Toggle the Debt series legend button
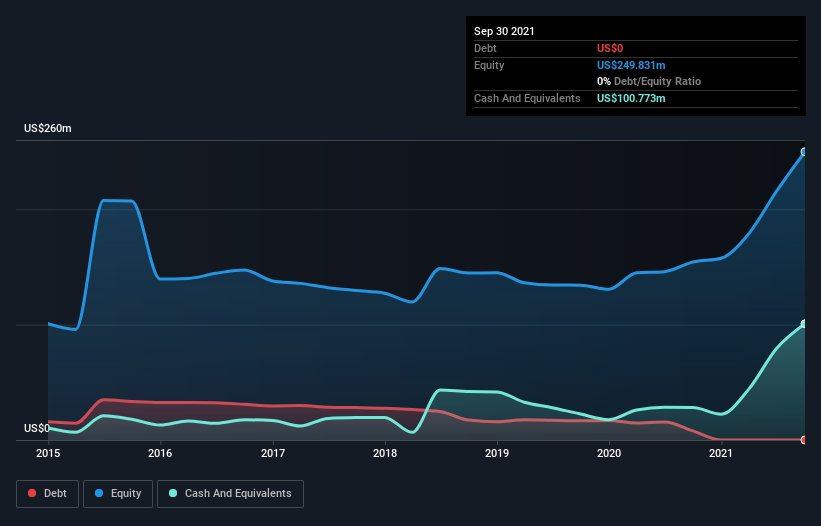The image size is (821, 526). tap(48, 494)
